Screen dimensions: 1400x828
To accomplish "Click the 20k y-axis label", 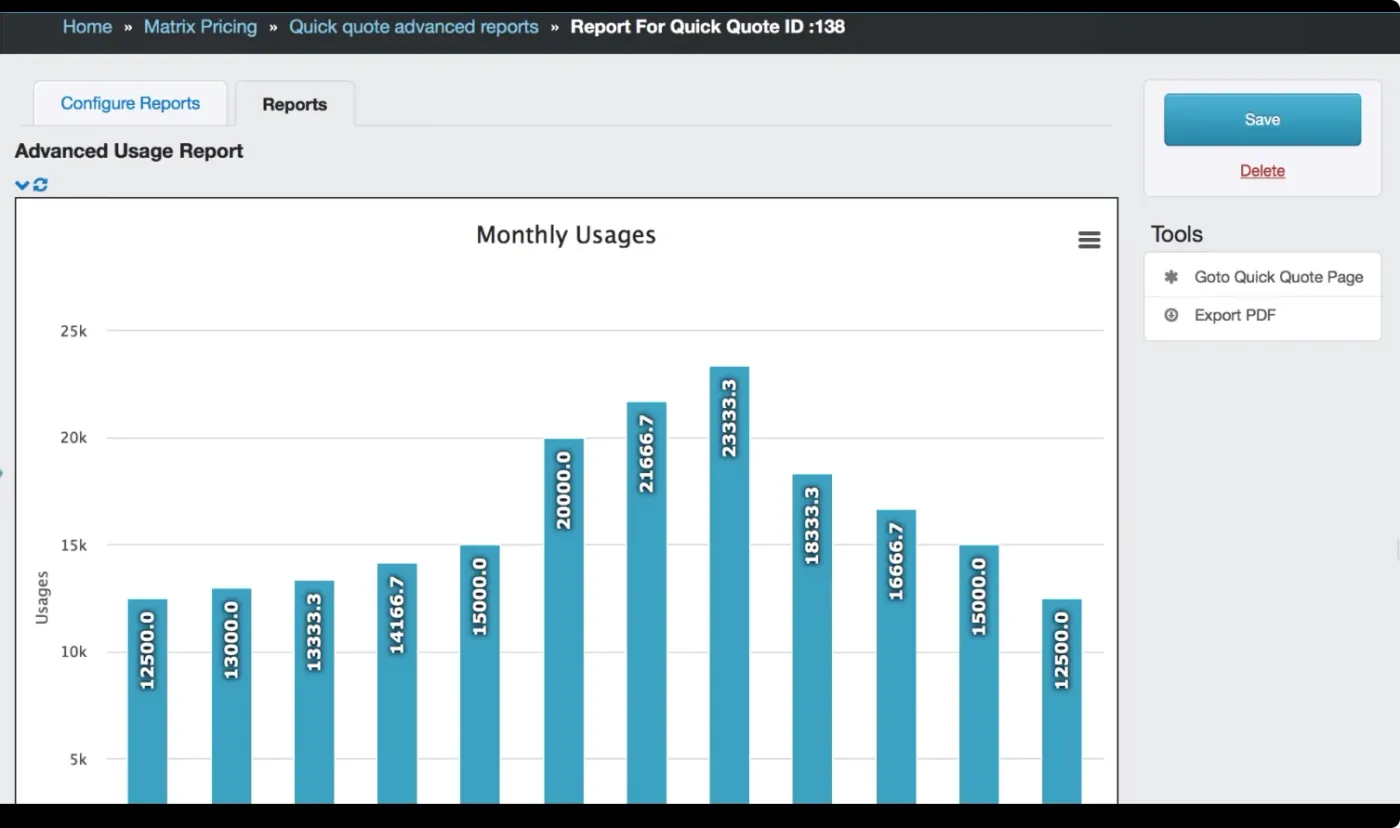I will click(74, 438).
